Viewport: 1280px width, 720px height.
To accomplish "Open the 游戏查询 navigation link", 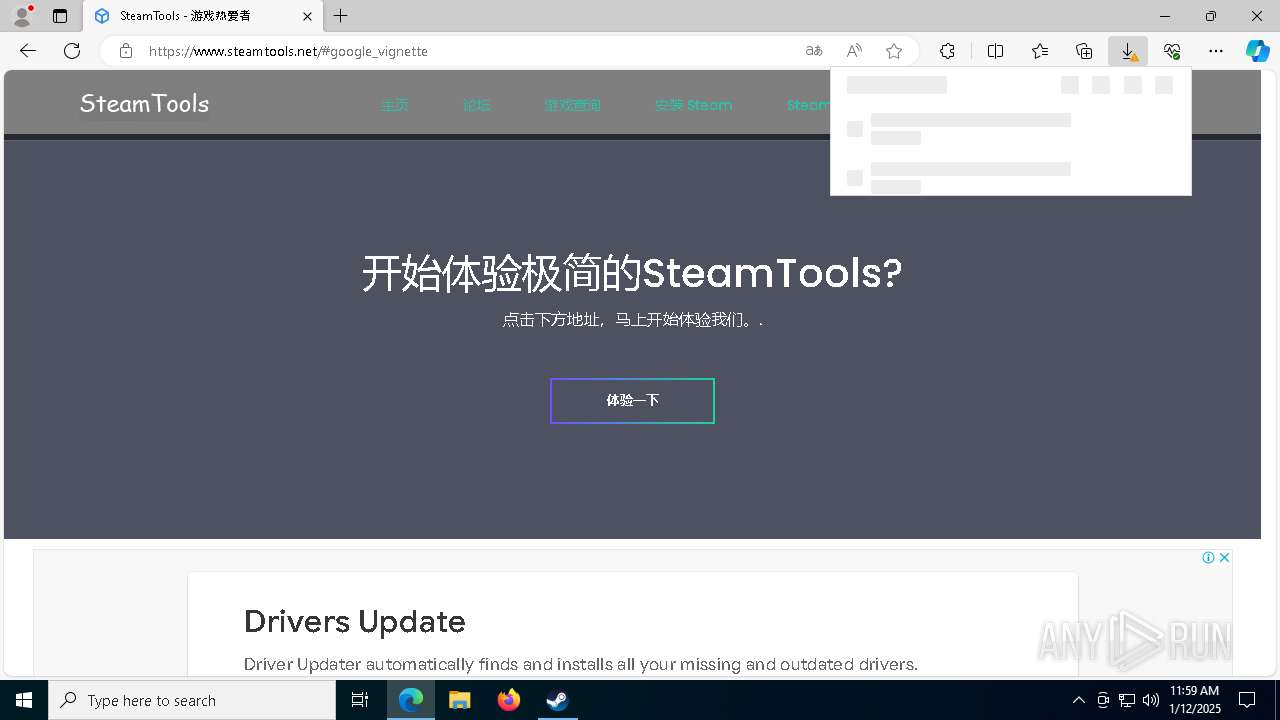I will pyautogui.click(x=573, y=105).
